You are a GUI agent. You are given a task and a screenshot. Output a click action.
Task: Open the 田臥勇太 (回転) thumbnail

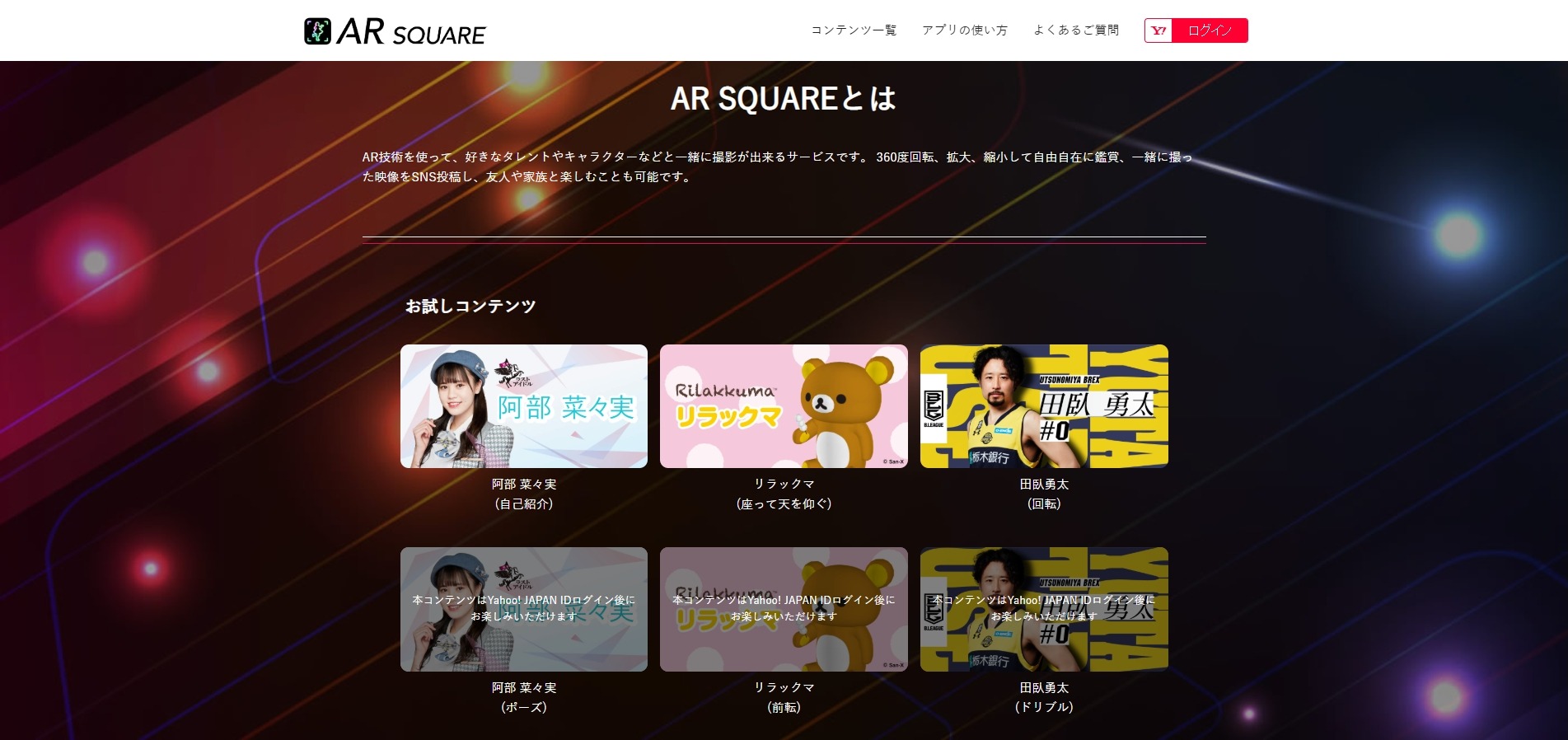coord(1044,406)
